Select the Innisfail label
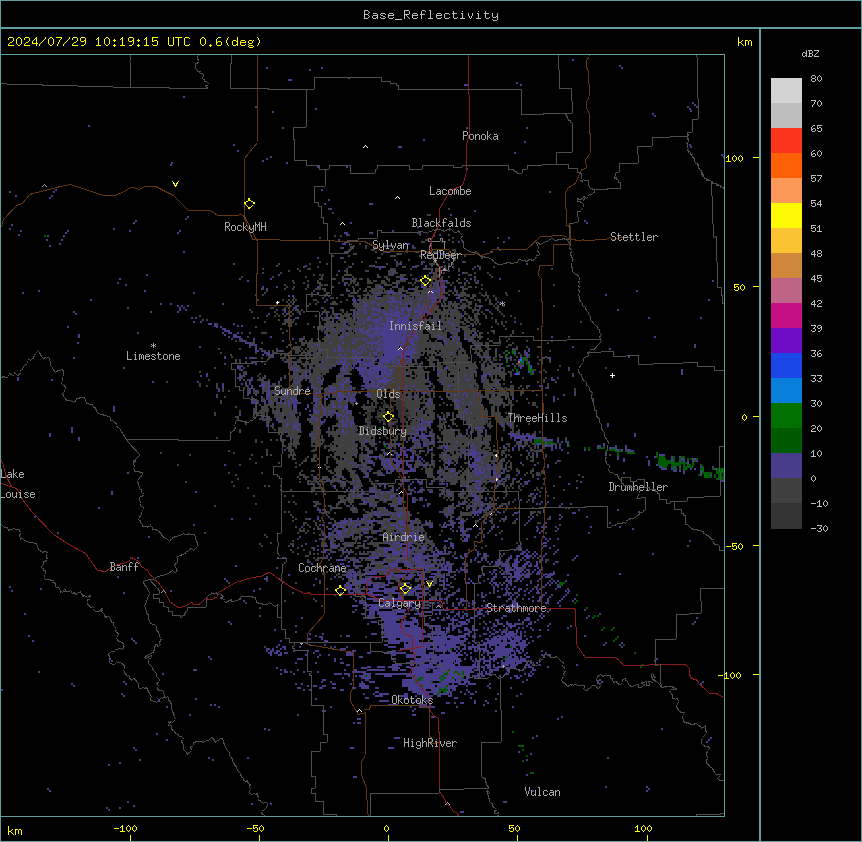 [415, 326]
